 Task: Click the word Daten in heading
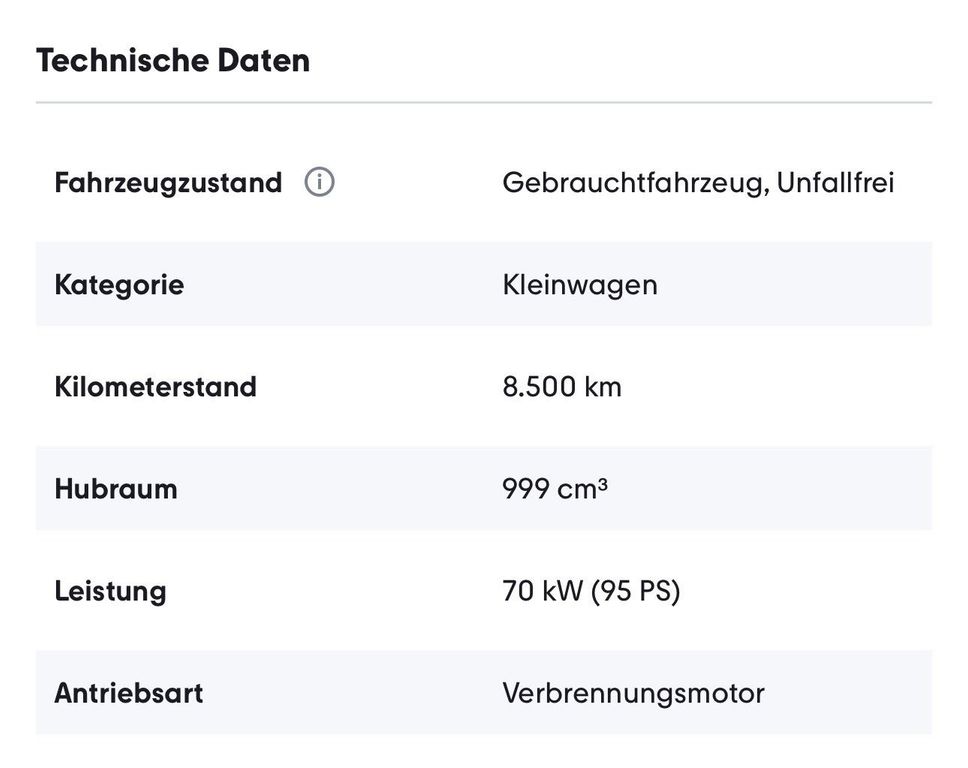(264, 61)
